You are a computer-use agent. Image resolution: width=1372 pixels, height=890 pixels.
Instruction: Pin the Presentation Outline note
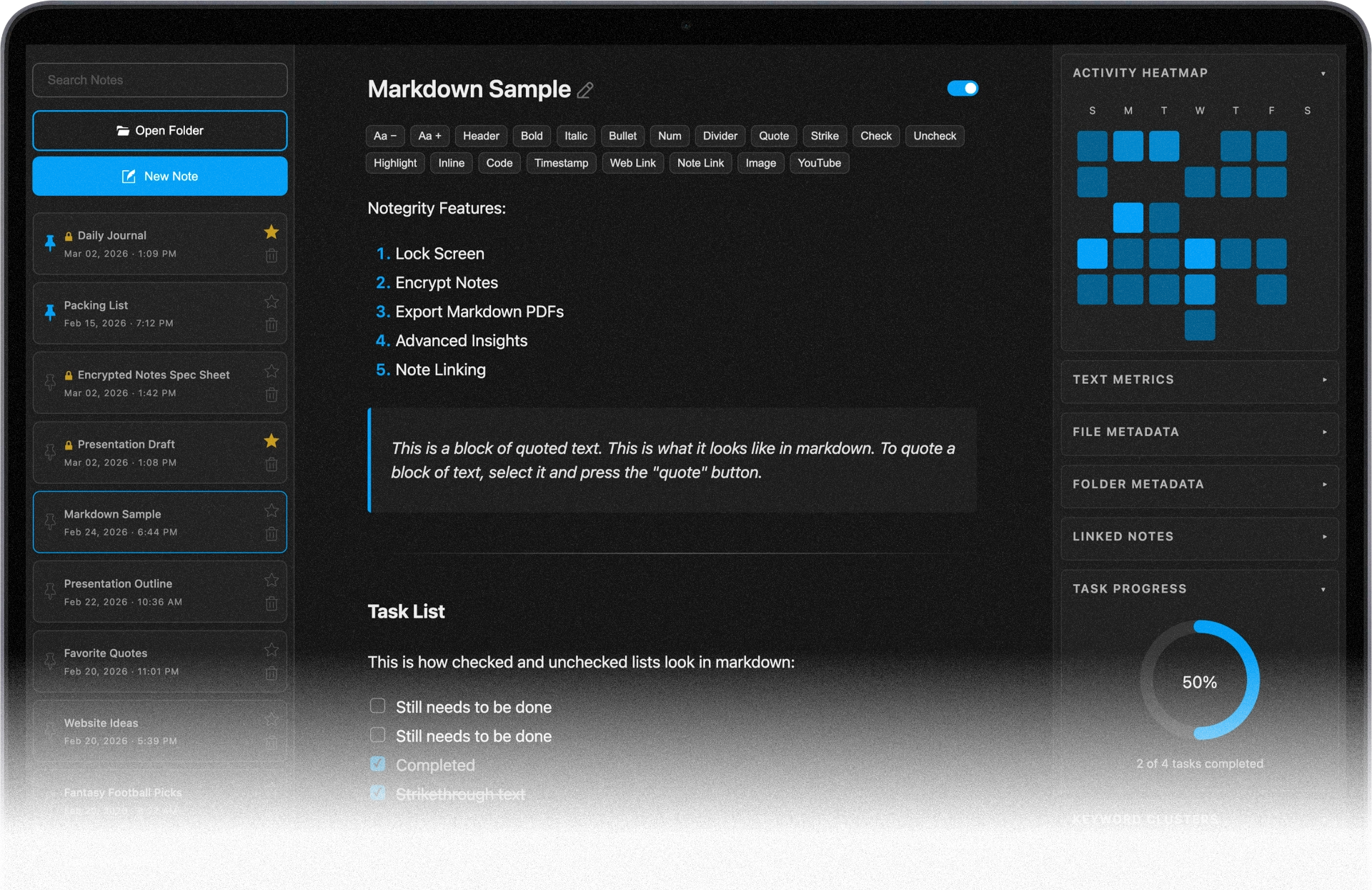50,591
